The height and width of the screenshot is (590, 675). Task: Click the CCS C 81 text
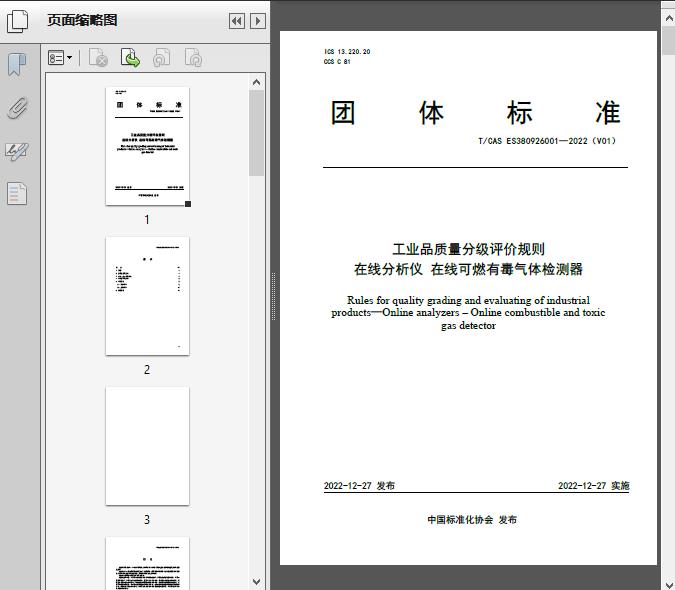pos(337,62)
